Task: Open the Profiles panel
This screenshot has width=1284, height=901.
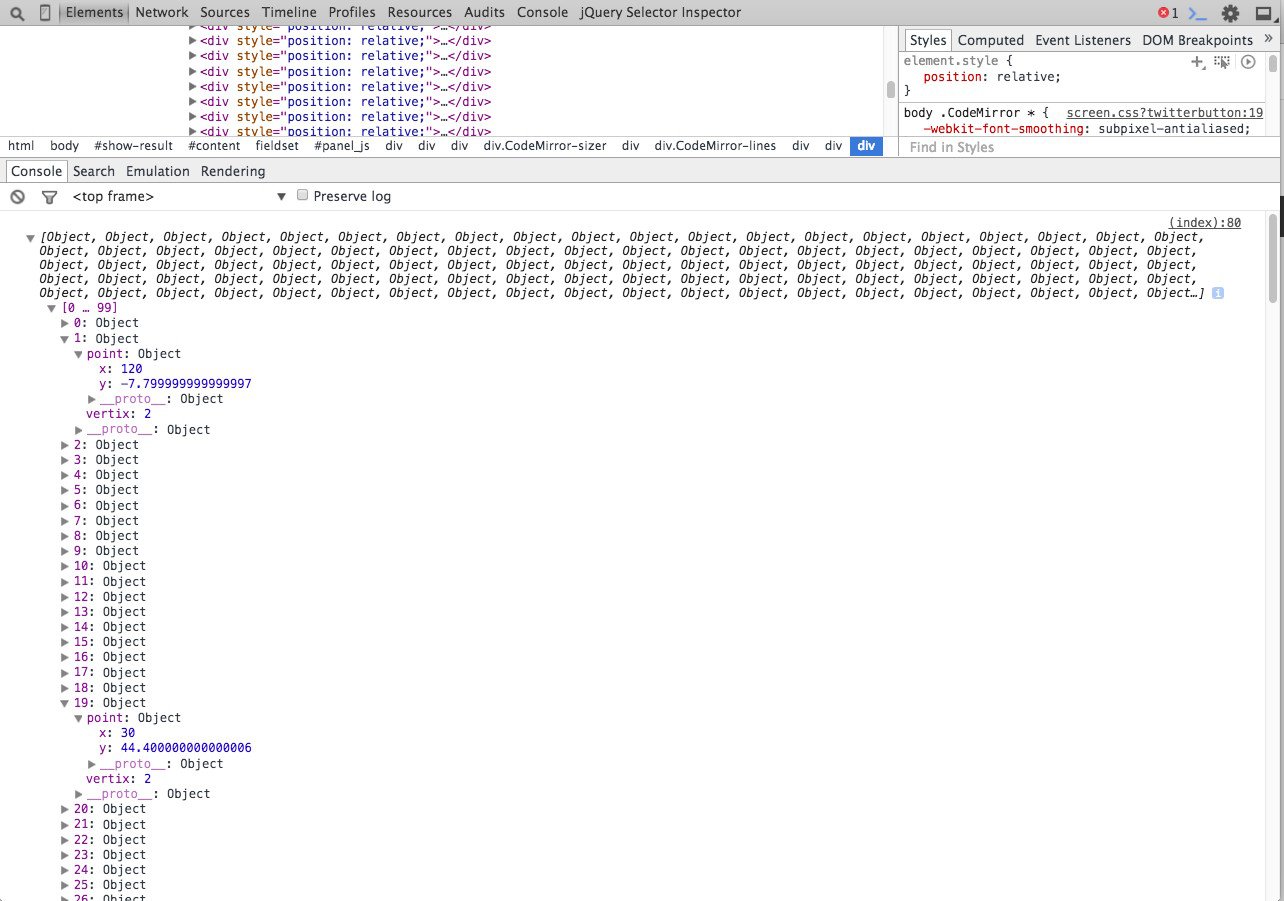Action: click(x=352, y=12)
